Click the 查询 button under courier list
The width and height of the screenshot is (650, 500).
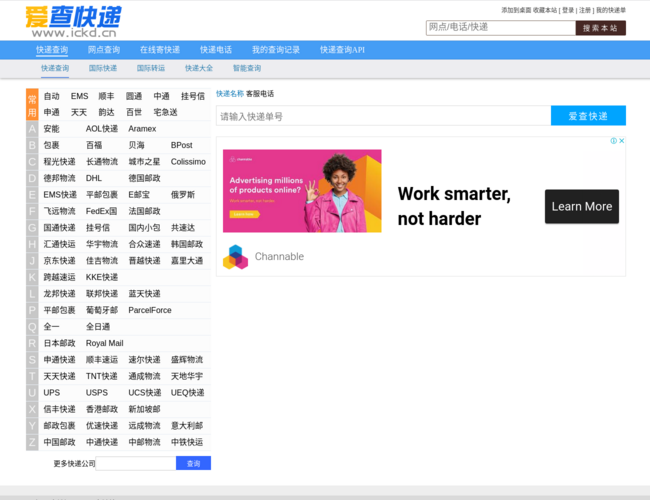click(x=194, y=464)
